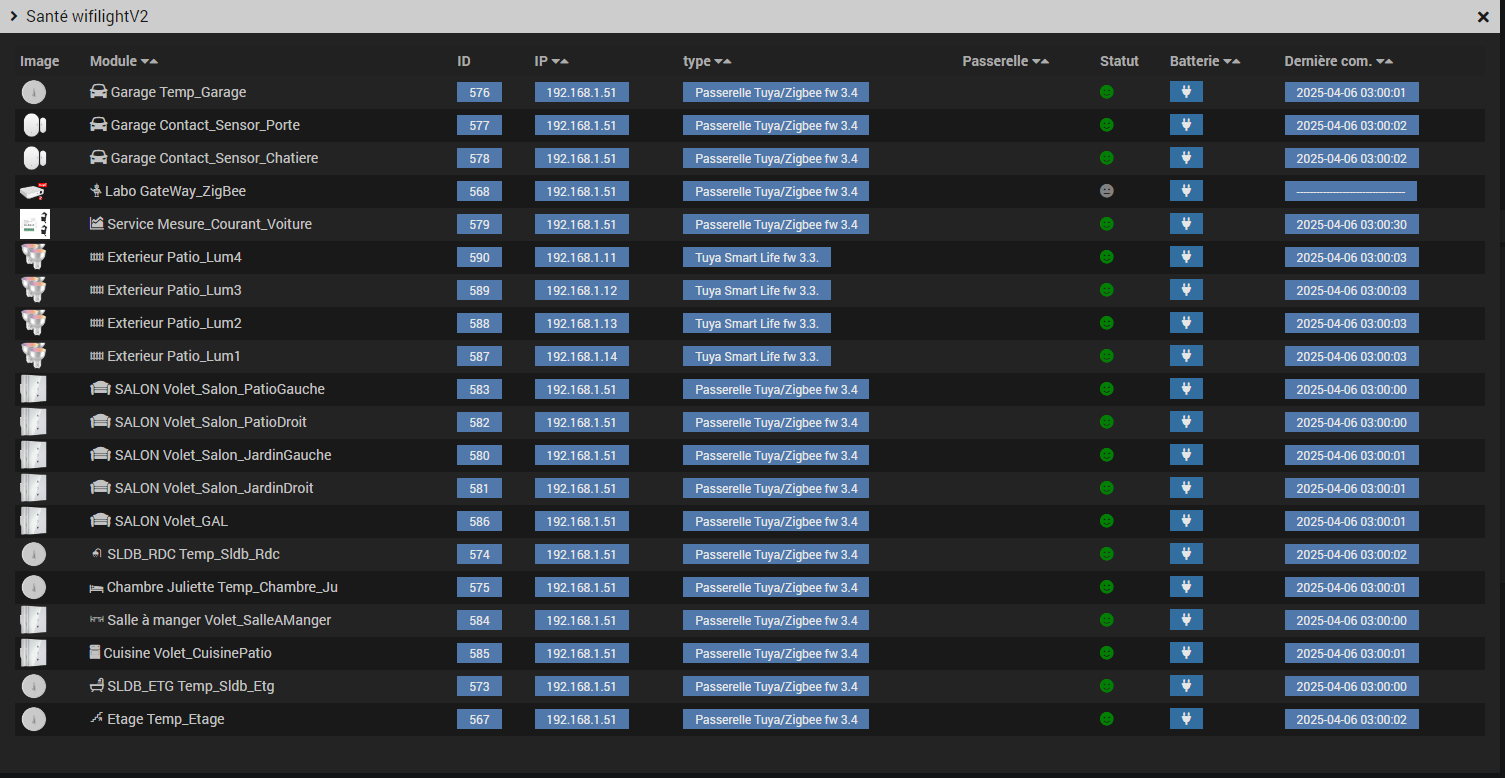Open the Service Mesure_Courant_Voiture module
Screen dimensions: 1505x778
[x=209, y=224]
